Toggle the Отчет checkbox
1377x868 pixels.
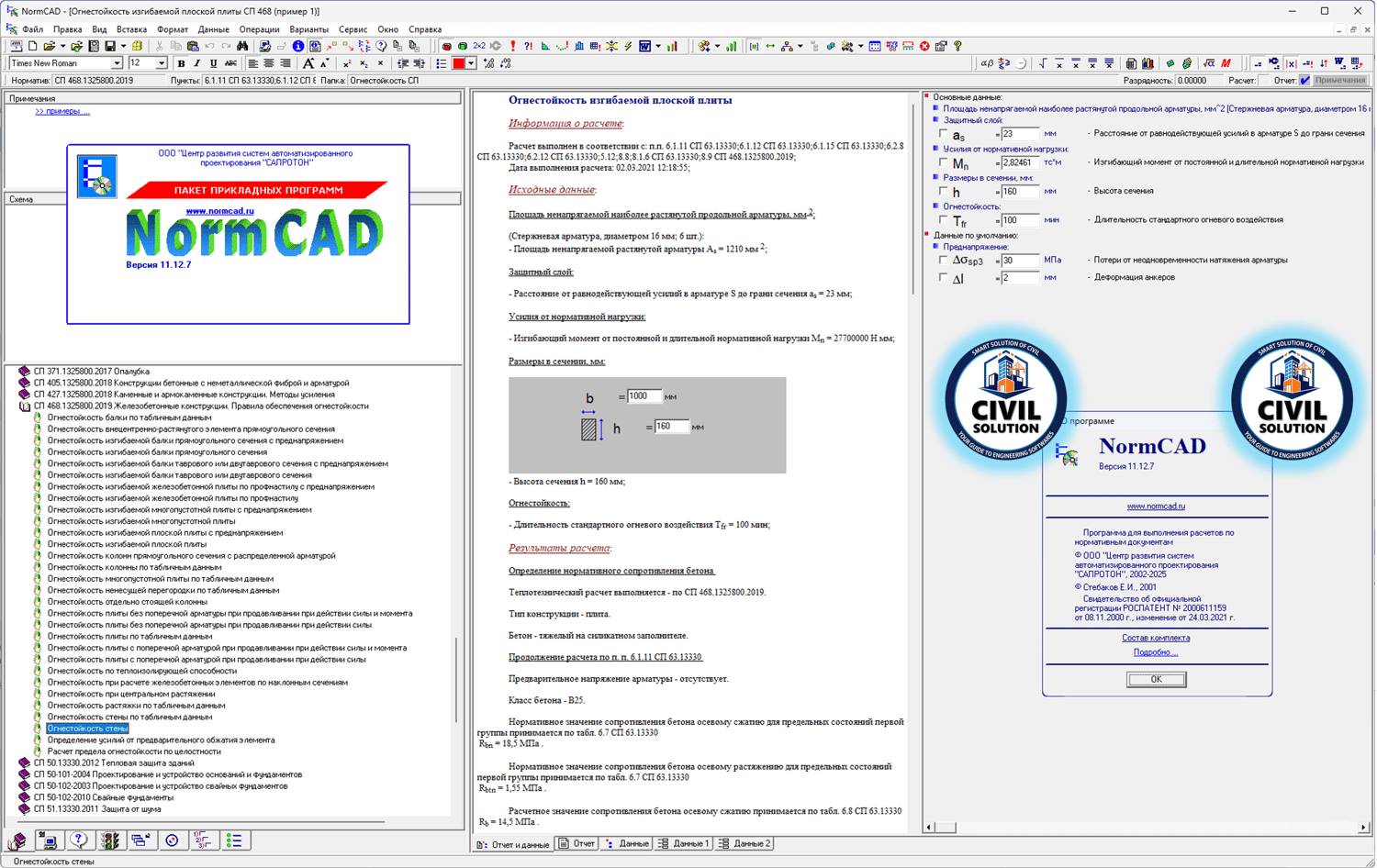(x=1305, y=81)
